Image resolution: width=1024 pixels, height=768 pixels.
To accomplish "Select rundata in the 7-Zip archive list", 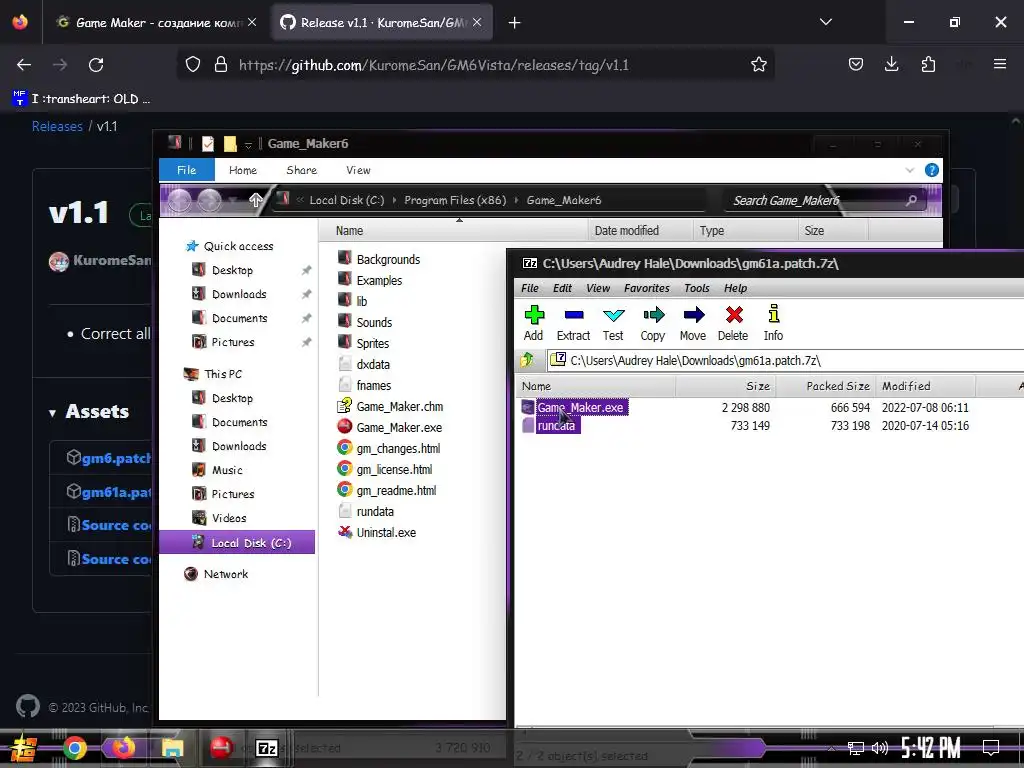I will coord(556,426).
